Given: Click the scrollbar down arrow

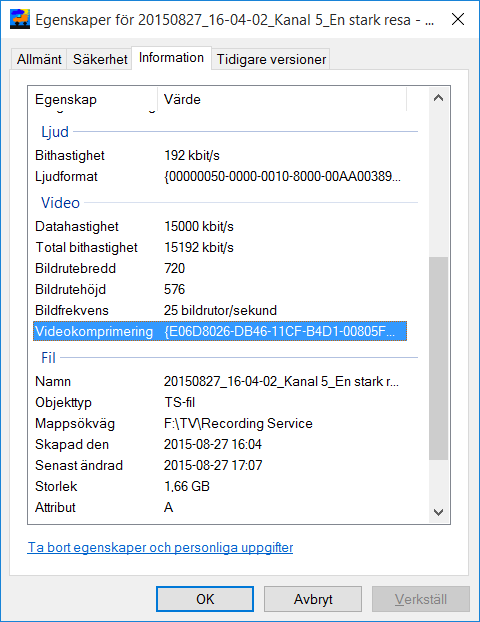Looking at the screenshot, I should 438,512.
